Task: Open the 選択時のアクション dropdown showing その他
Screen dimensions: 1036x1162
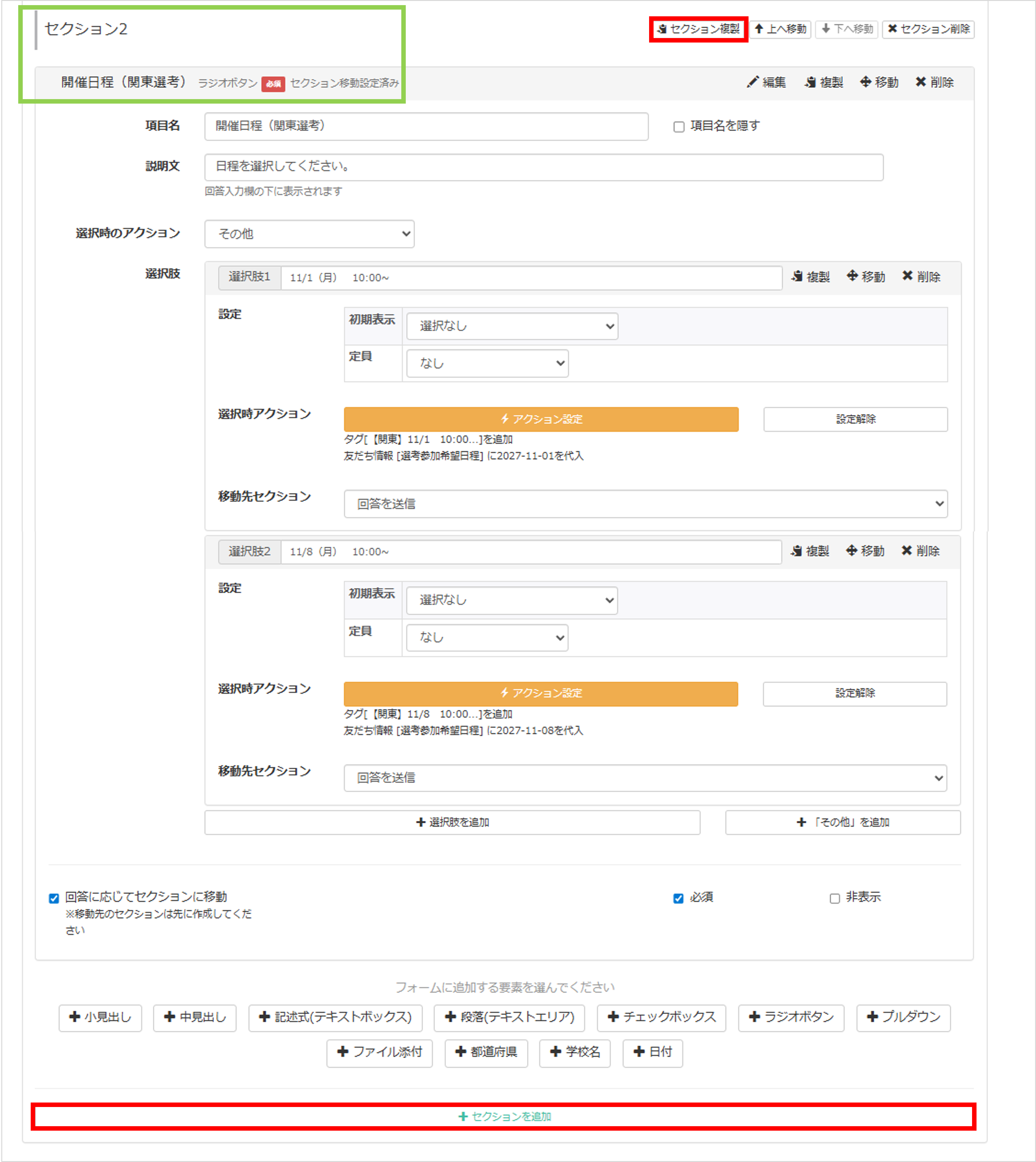Action: point(309,234)
